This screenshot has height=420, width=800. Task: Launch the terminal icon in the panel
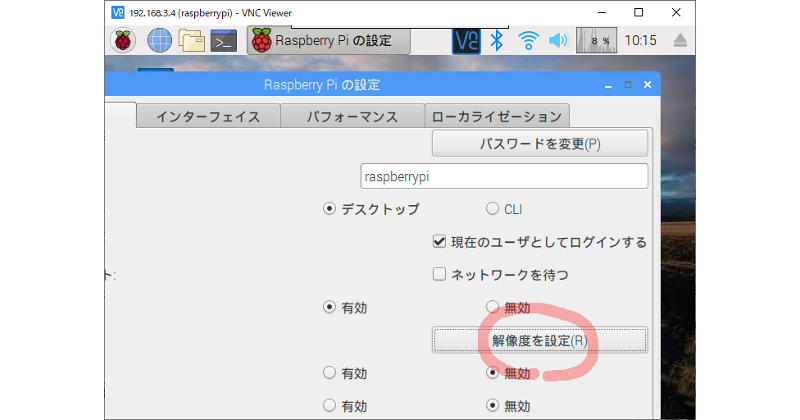[x=224, y=41]
